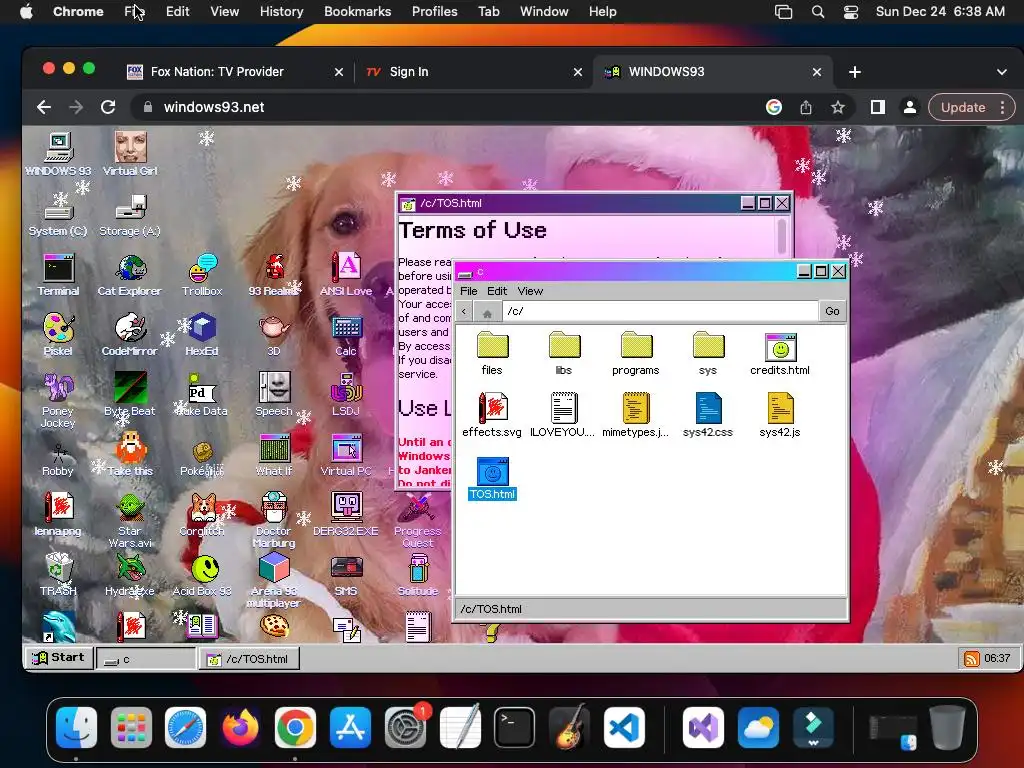Open the libs folder in explorer
Viewport: 1024px width, 768px height.
click(564, 353)
